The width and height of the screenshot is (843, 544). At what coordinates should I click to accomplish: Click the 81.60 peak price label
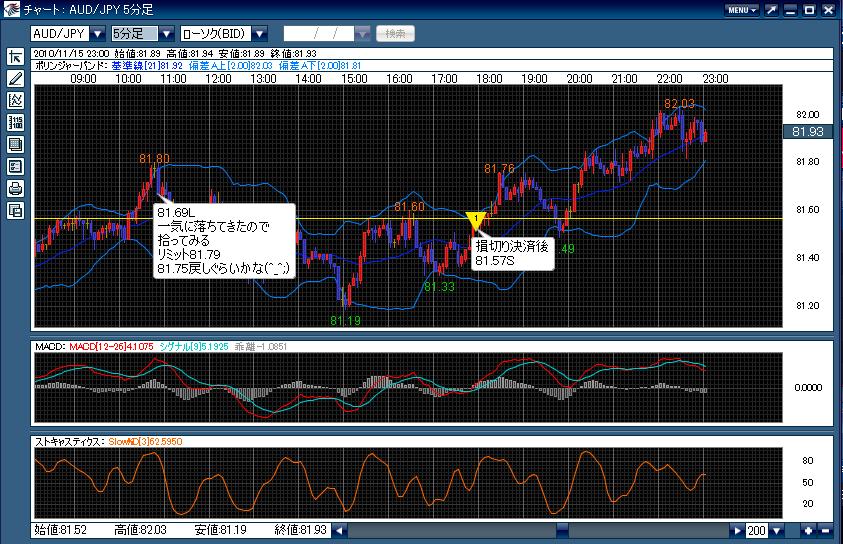[x=409, y=207]
